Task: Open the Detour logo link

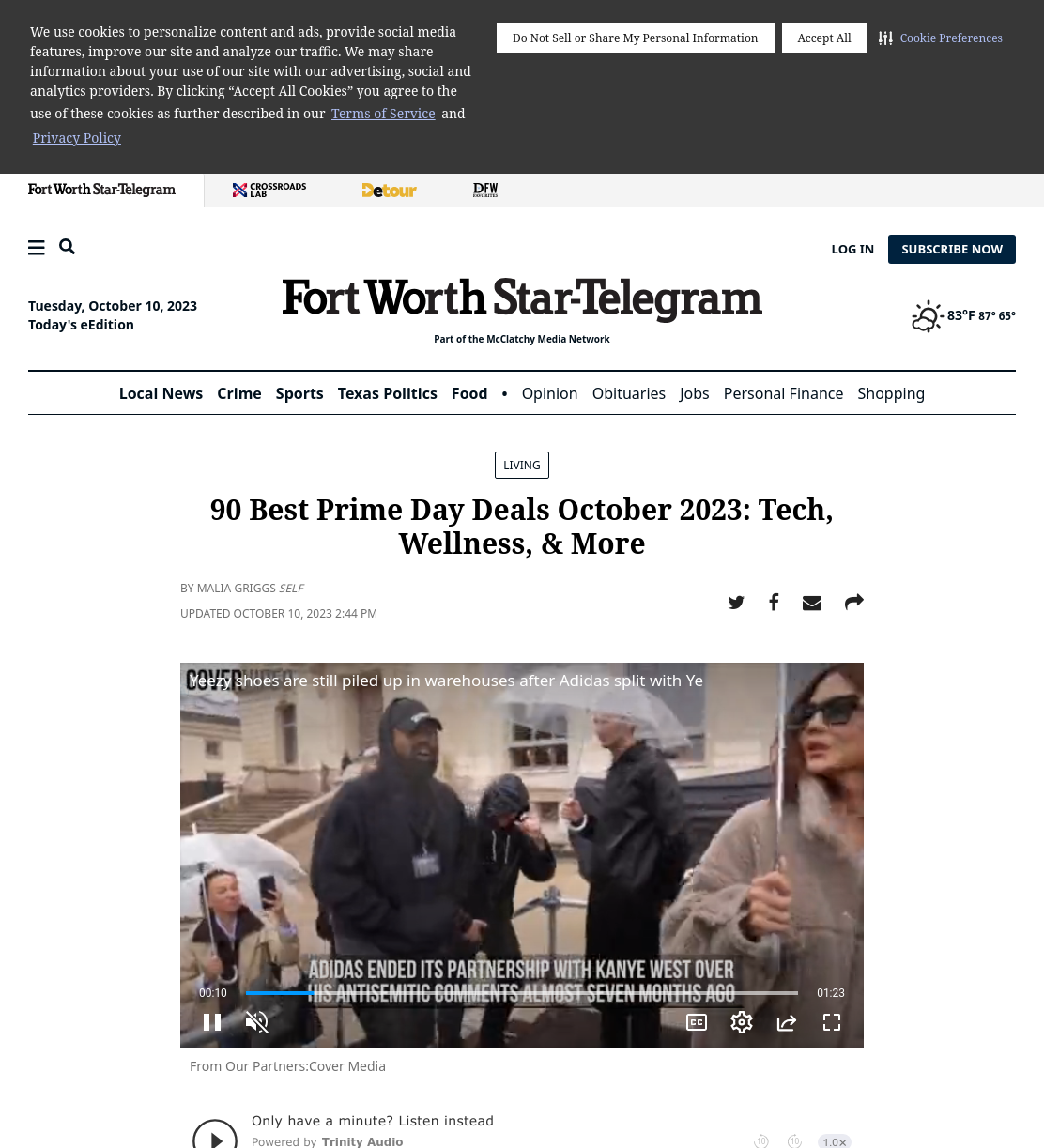Action: coord(389,190)
